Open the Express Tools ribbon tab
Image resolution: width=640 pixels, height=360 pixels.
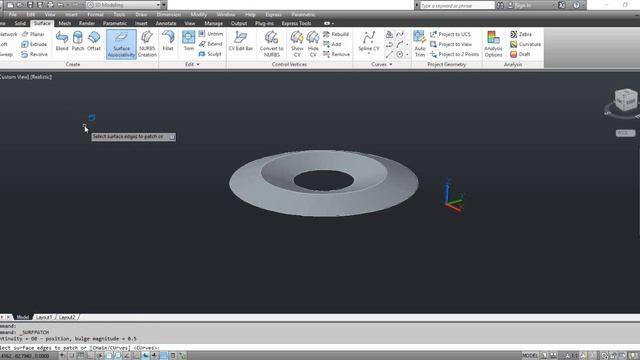click(x=296, y=23)
